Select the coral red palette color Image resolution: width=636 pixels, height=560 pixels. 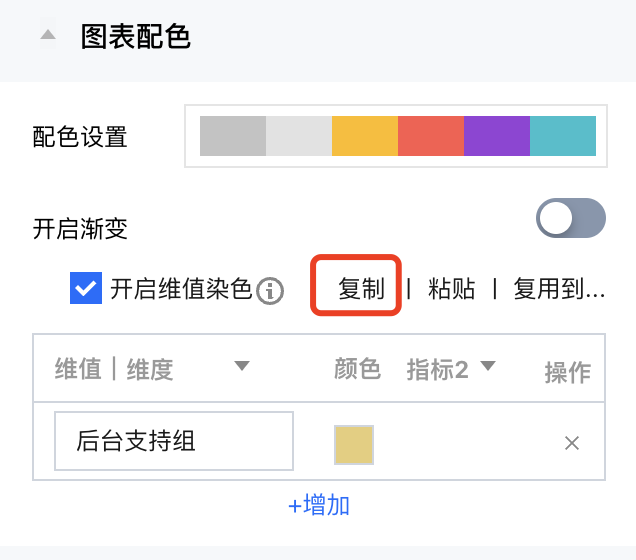tap(431, 136)
